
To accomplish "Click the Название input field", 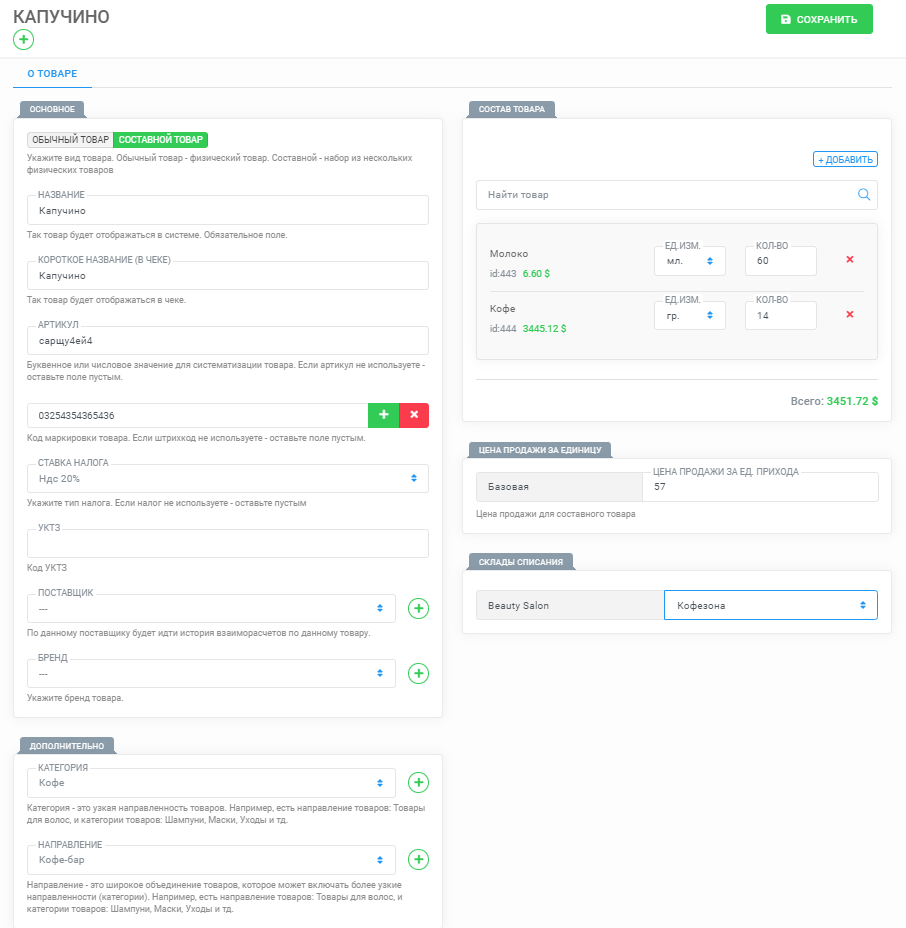I will (x=228, y=210).
